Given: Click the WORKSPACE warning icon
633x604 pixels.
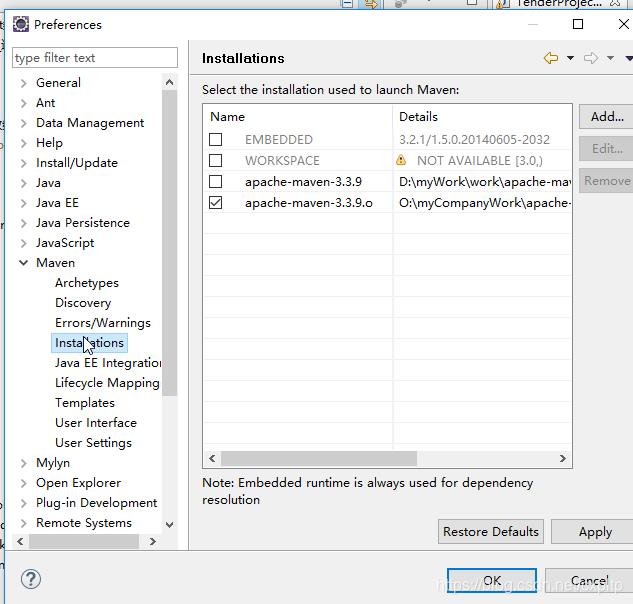Looking at the screenshot, I should [x=401, y=160].
